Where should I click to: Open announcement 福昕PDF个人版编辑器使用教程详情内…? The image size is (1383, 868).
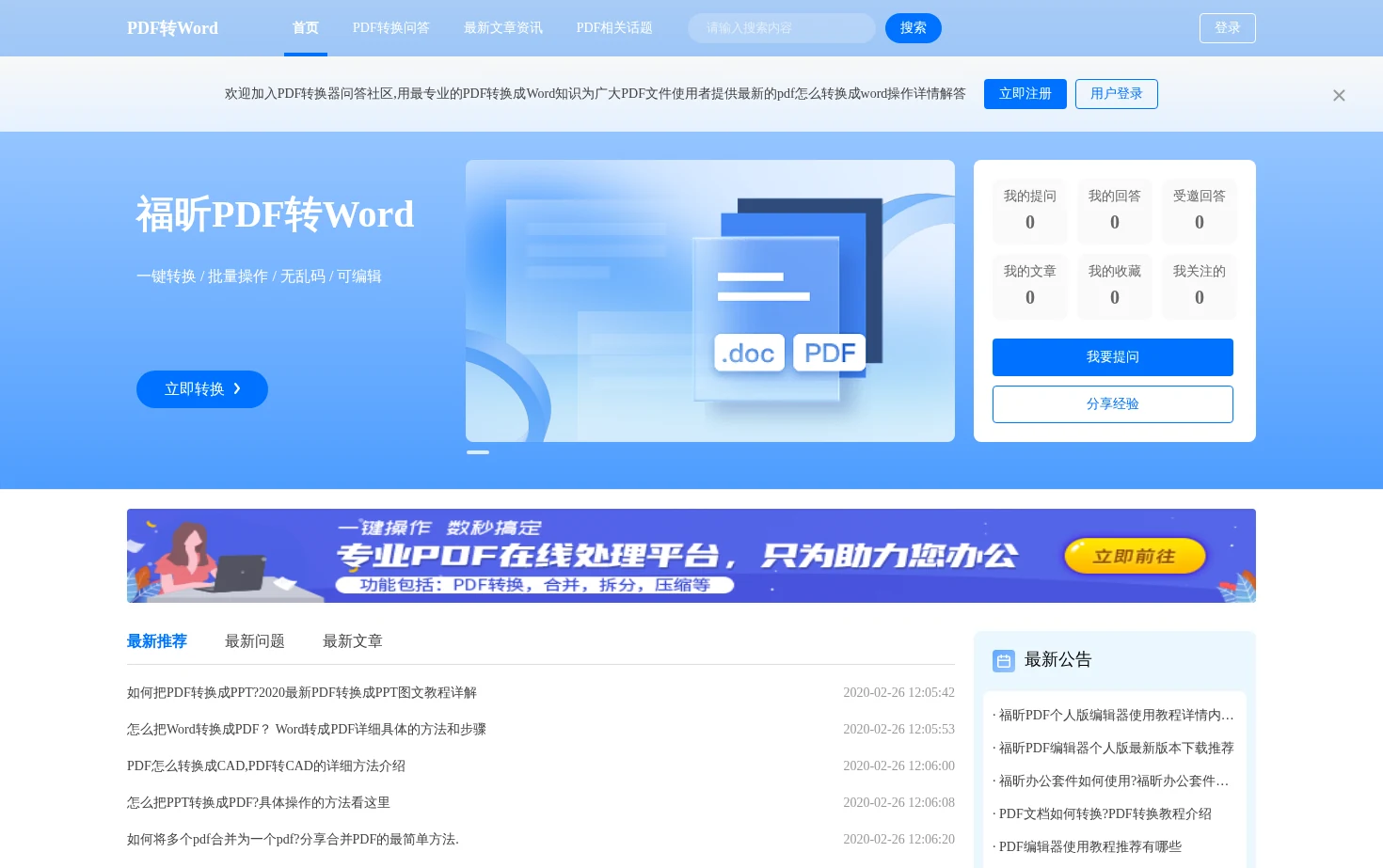[x=1113, y=716]
